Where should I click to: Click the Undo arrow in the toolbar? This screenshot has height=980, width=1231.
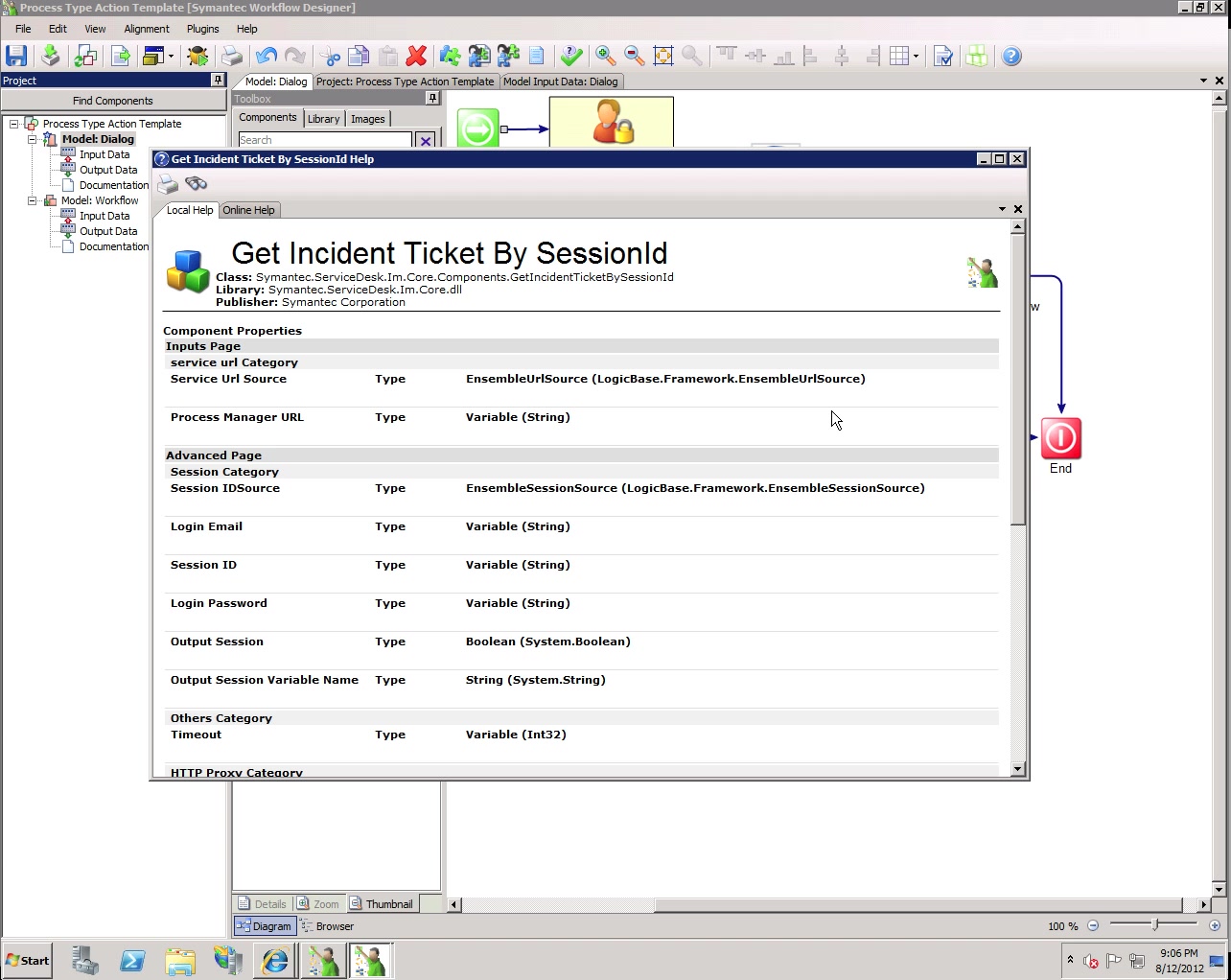point(267,56)
